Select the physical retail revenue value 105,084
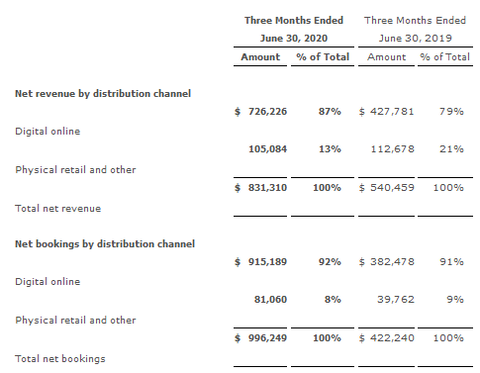The height and width of the screenshot is (373, 480). 267,149
